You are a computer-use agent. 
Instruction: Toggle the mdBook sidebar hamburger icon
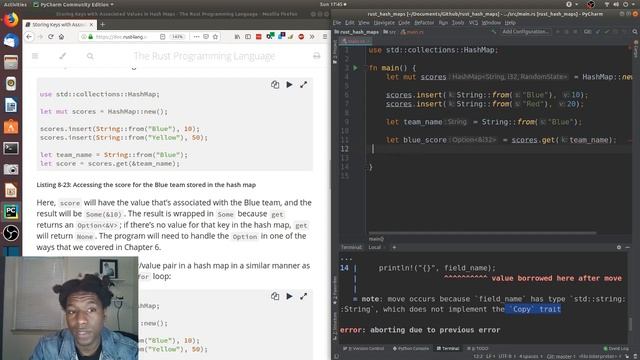[35, 56]
